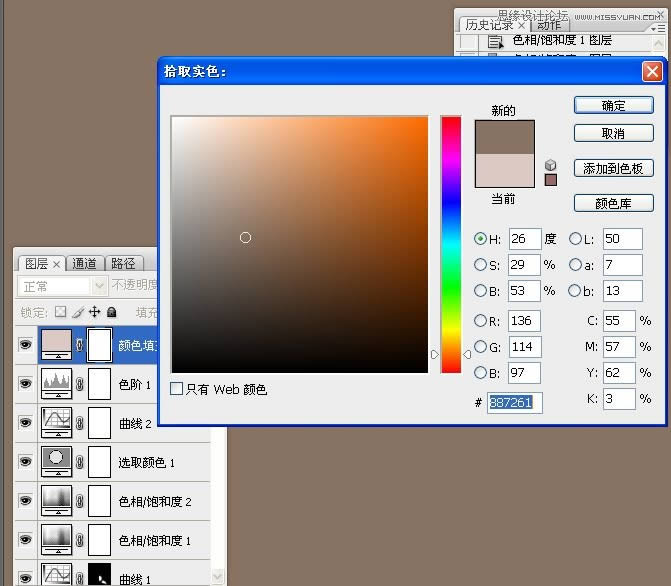
Task: Hide the Selective Color 1 (选取颜色 1) layer
Action: [x=26, y=461]
